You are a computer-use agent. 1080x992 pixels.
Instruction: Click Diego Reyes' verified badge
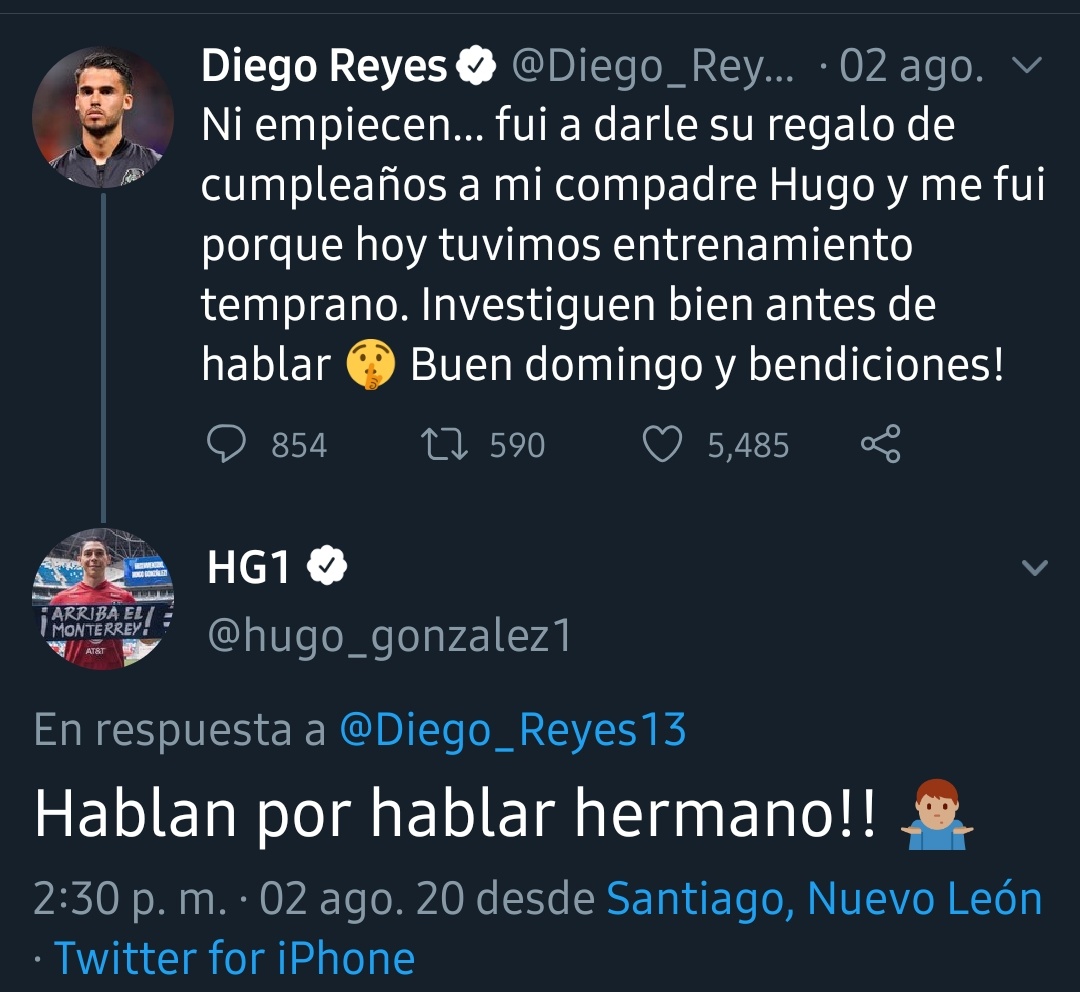click(476, 67)
